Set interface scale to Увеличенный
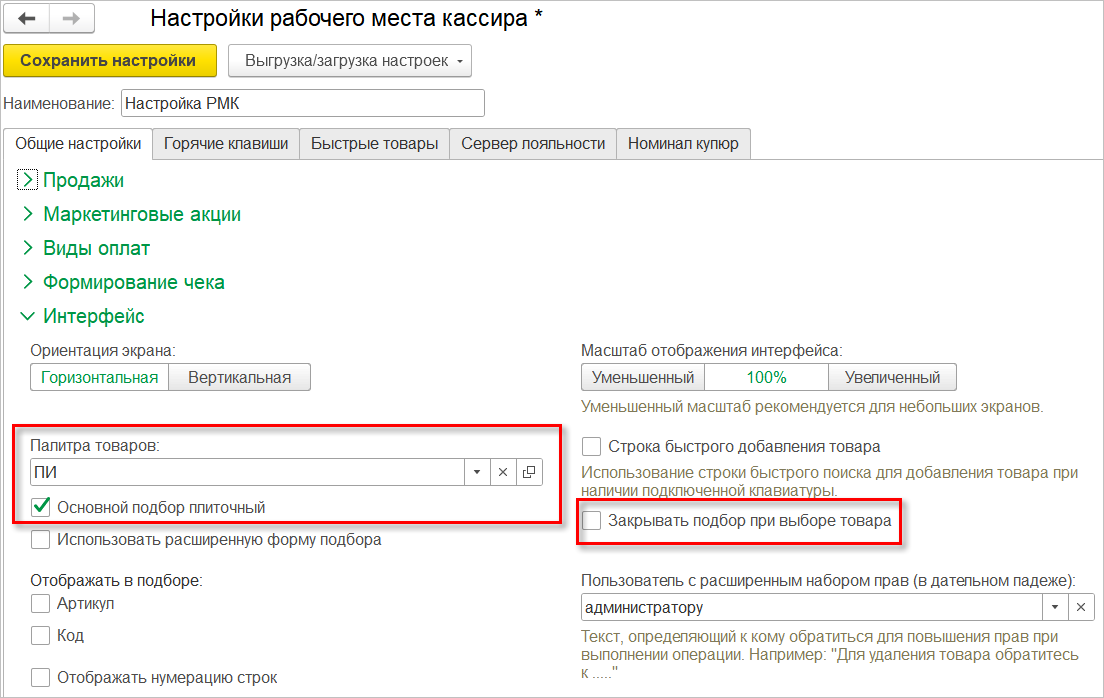 (892, 377)
